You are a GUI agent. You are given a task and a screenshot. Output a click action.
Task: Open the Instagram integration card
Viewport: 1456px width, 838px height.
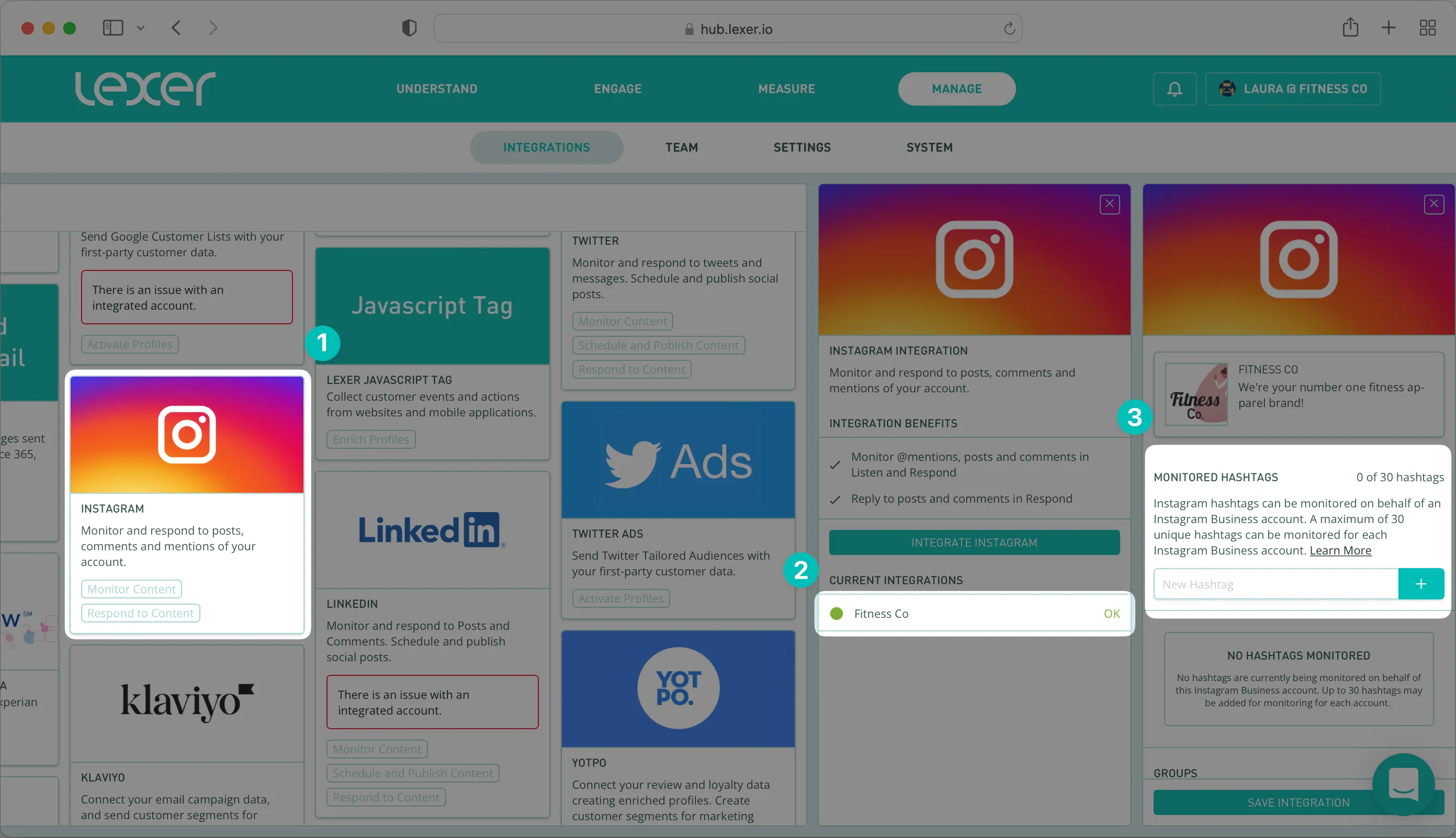pos(186,504)
